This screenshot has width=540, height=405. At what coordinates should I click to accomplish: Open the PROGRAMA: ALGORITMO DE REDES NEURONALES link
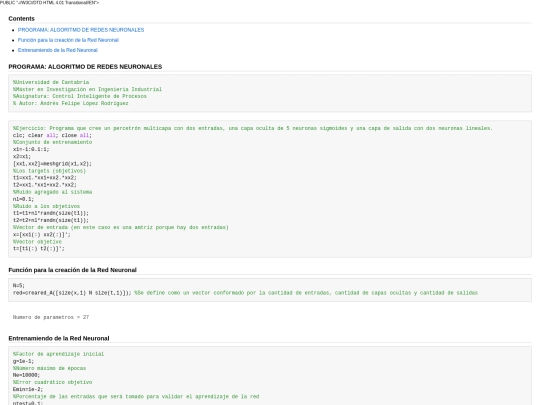pos(81,30)
